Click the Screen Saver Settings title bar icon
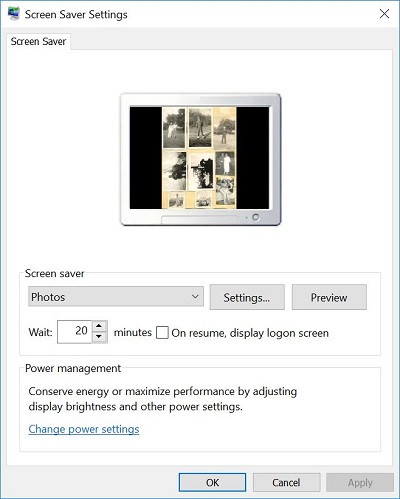The width and height of the screenshot is (400, 499). (14, 14)
